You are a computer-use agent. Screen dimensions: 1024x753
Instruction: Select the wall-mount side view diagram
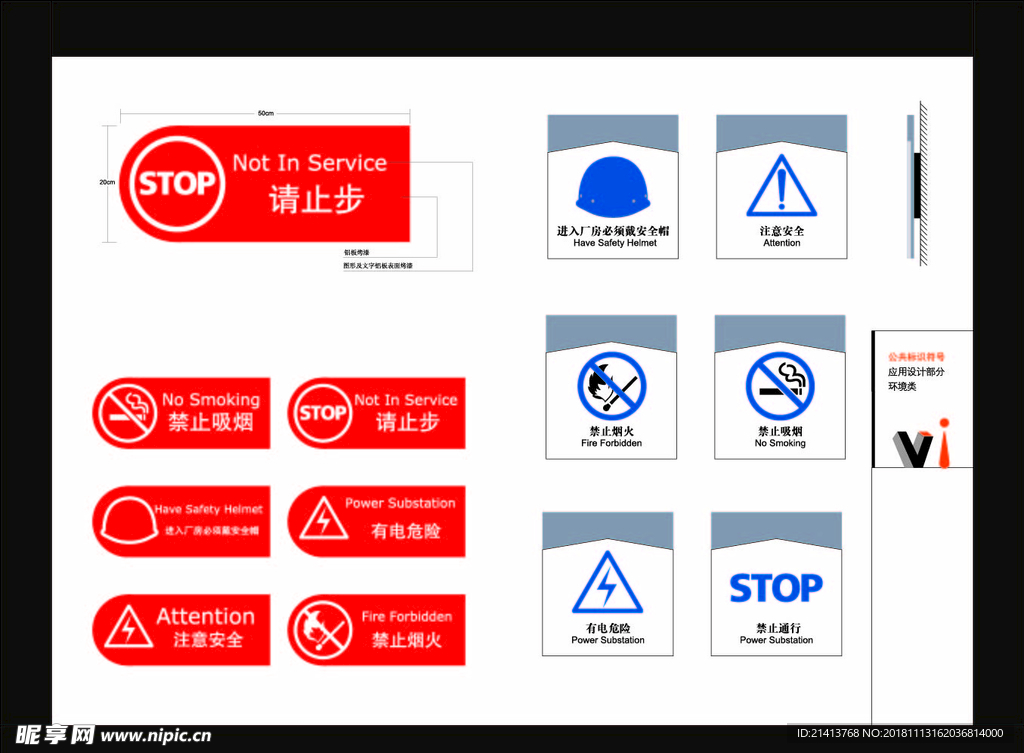coord(917,187)
